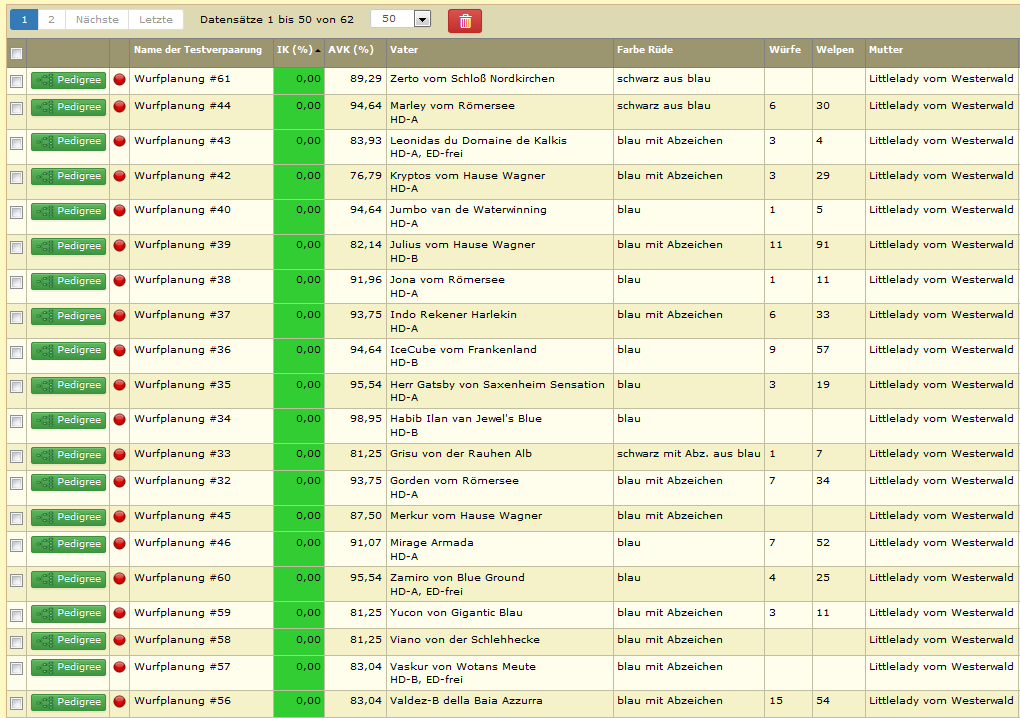
Task: Go to pagination page 1
Action: pyautogui.click(x=24, y=20)
